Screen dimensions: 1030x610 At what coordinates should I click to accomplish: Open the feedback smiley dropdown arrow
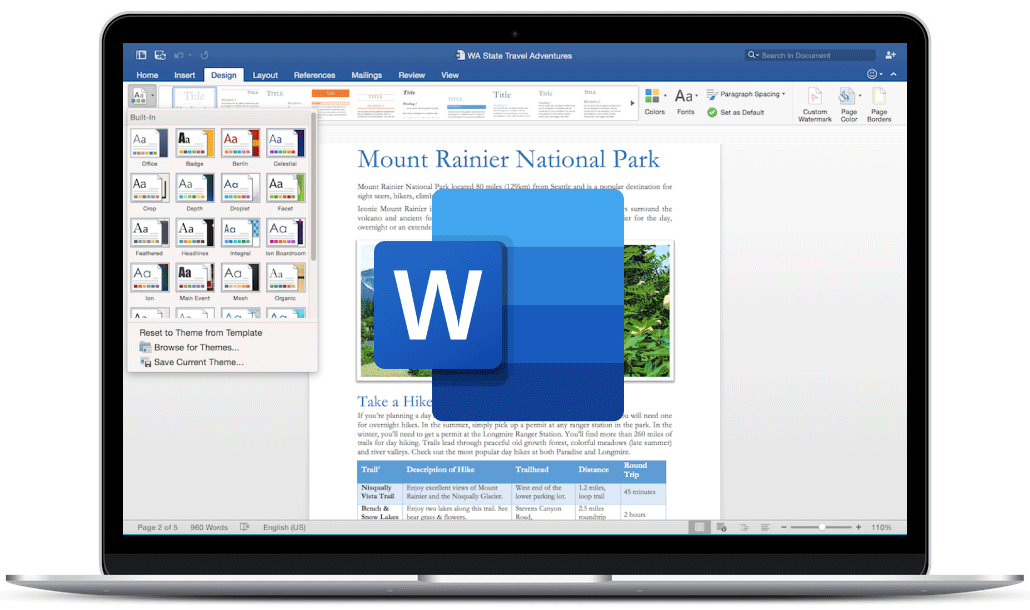coord(881,74)
